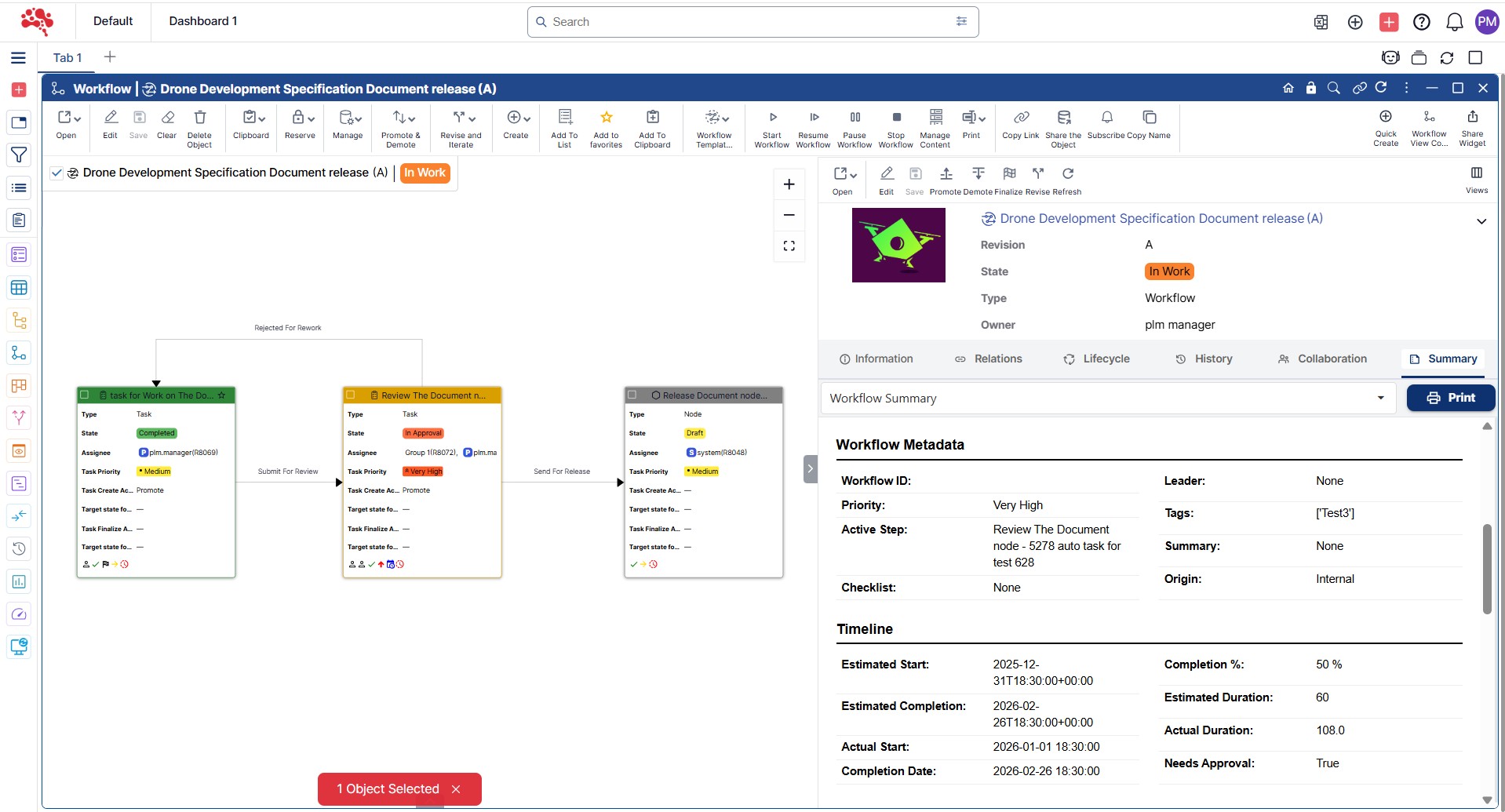This screenshot has width=1505, height=812.
Task: Switch to the Lifecycle tab
Action: [x=1096, y=359]
